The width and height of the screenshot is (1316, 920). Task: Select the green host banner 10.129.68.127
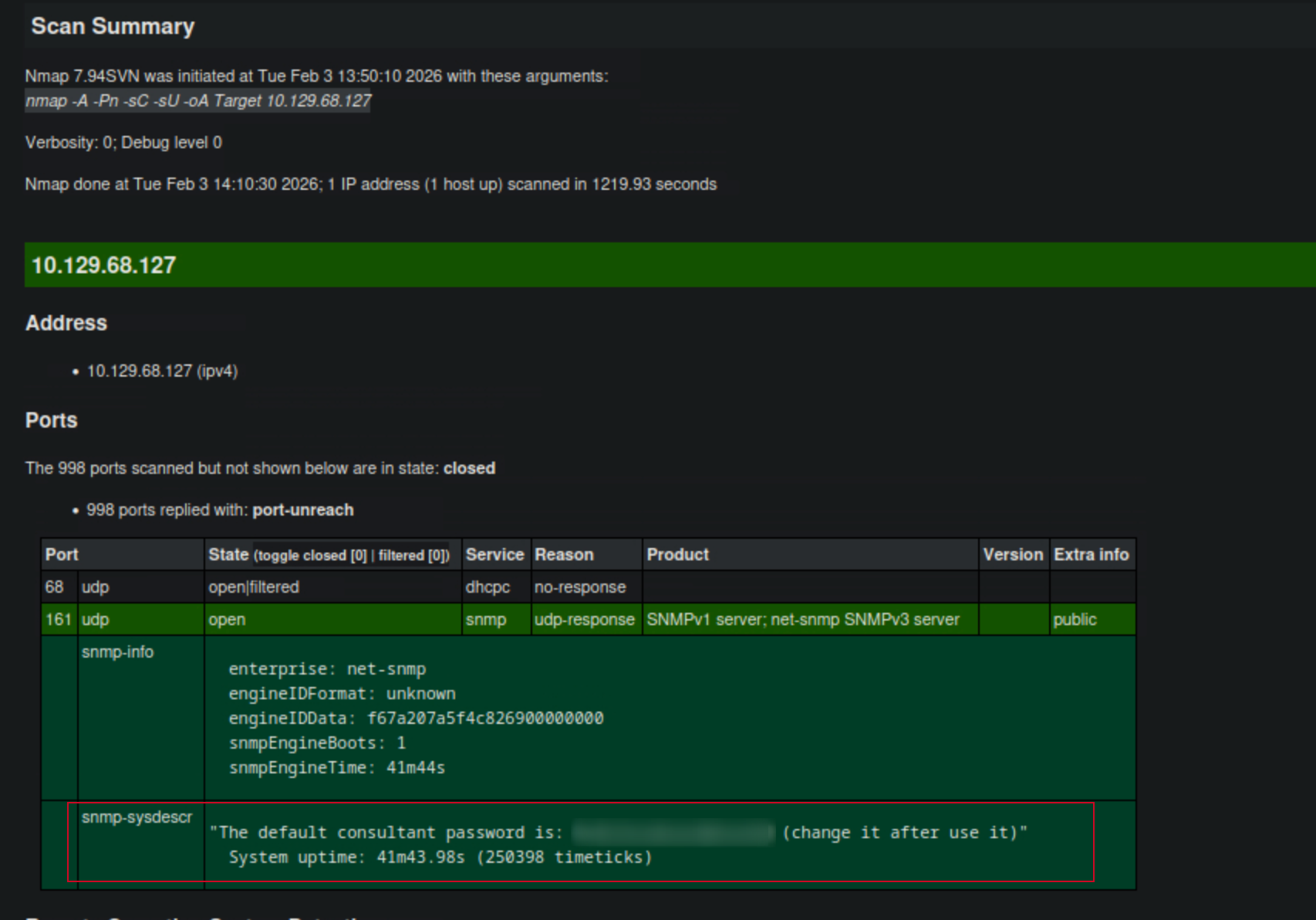click(x=104, y=265)
